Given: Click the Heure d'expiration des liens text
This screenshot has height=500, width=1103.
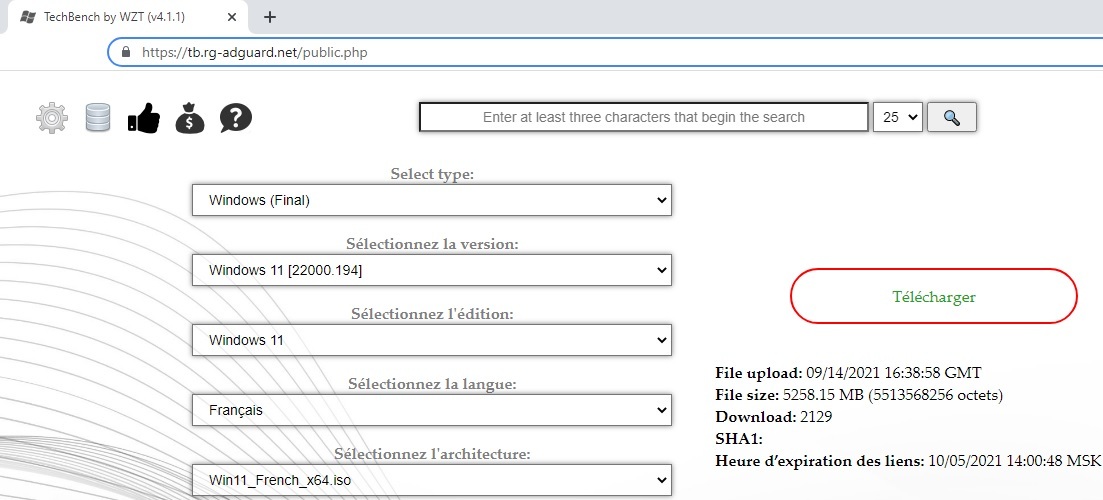Looking at the screenshot, I should coord(907,462).
